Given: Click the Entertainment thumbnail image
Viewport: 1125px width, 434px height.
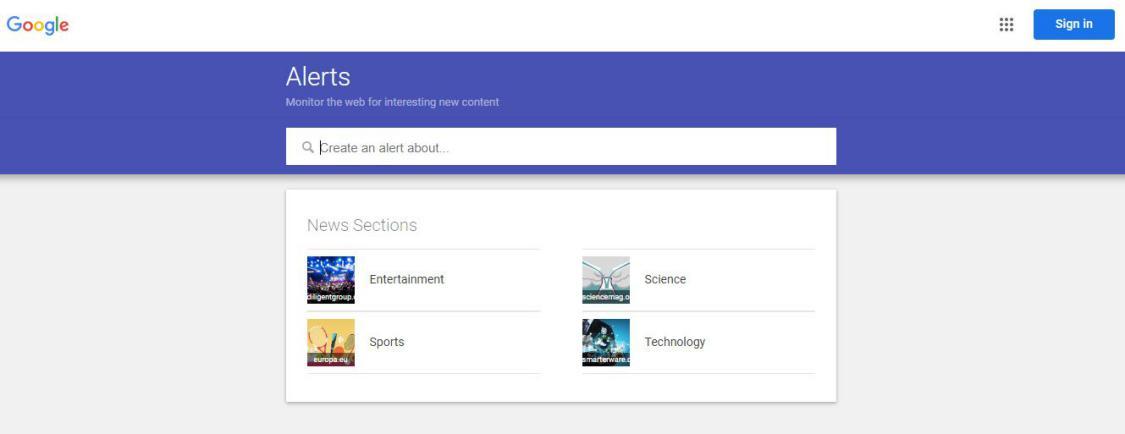Looking at the screenshot, I should 331,280.
